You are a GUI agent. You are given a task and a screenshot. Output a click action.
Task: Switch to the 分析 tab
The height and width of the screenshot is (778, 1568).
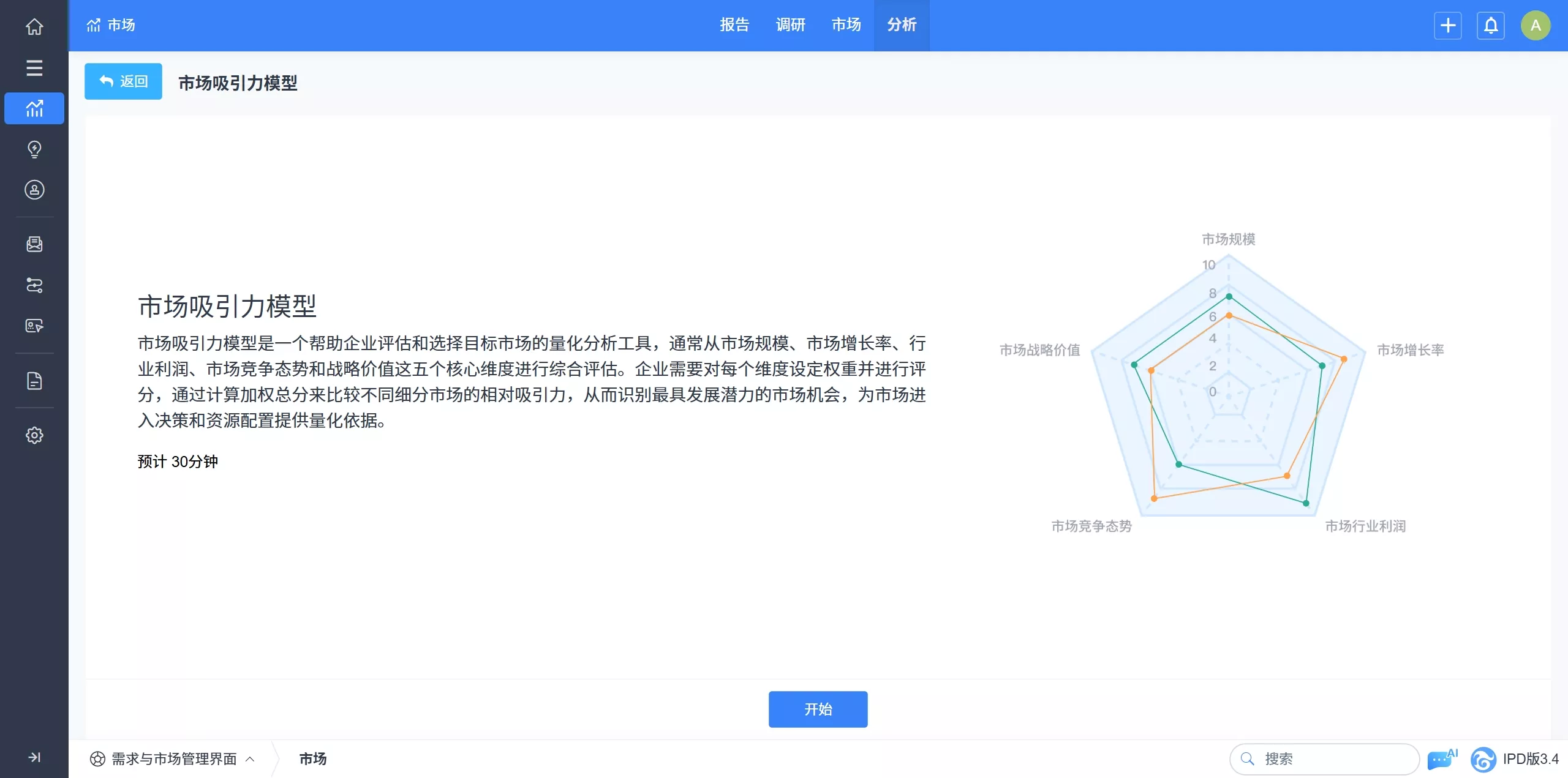tap(902, 25)
